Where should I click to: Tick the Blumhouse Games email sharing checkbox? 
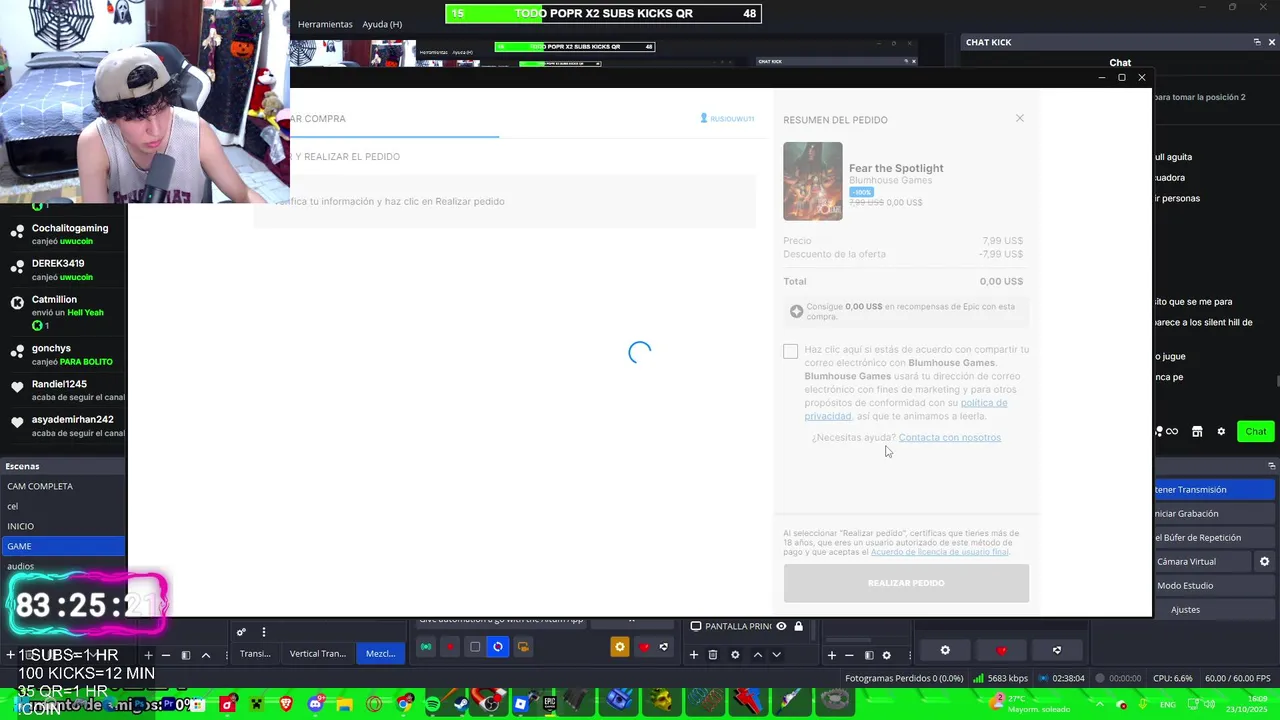tap(790, 351)
